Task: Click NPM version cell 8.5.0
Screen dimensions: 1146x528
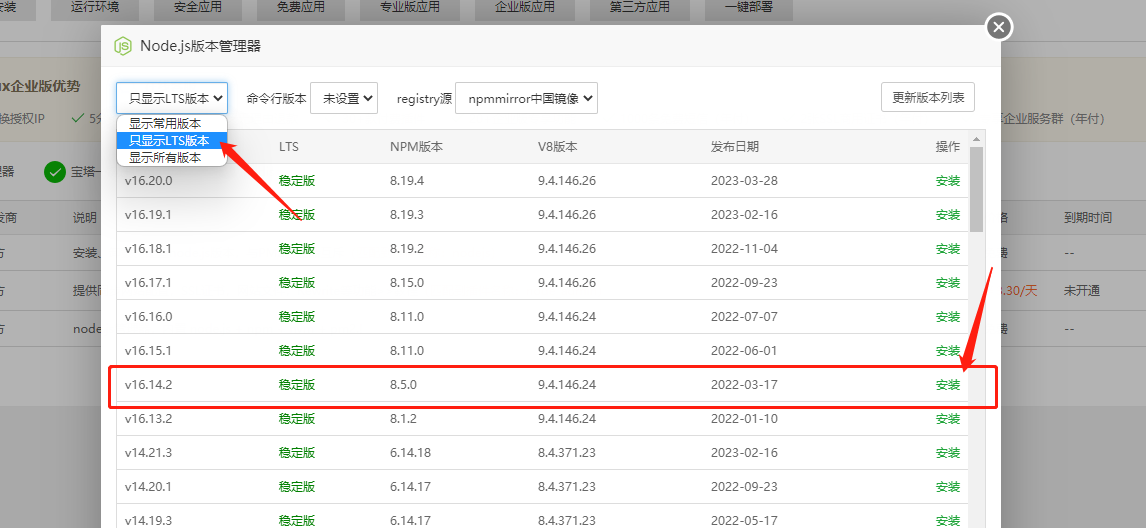Action: tap(403, 385)
